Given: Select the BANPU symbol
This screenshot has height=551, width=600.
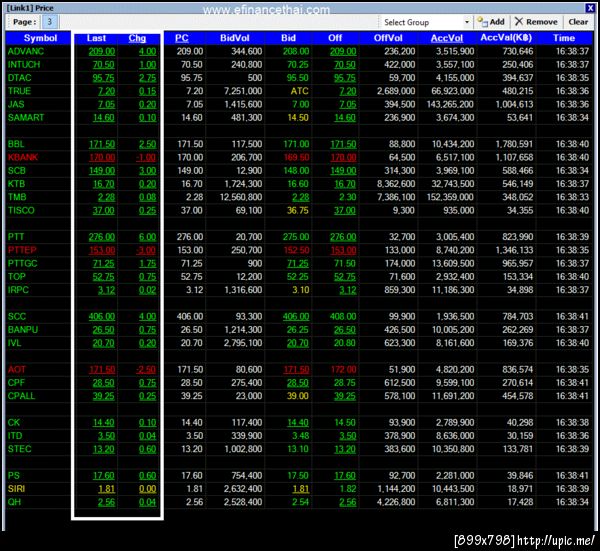Looking at the screenshot, I should pos(23,329).
